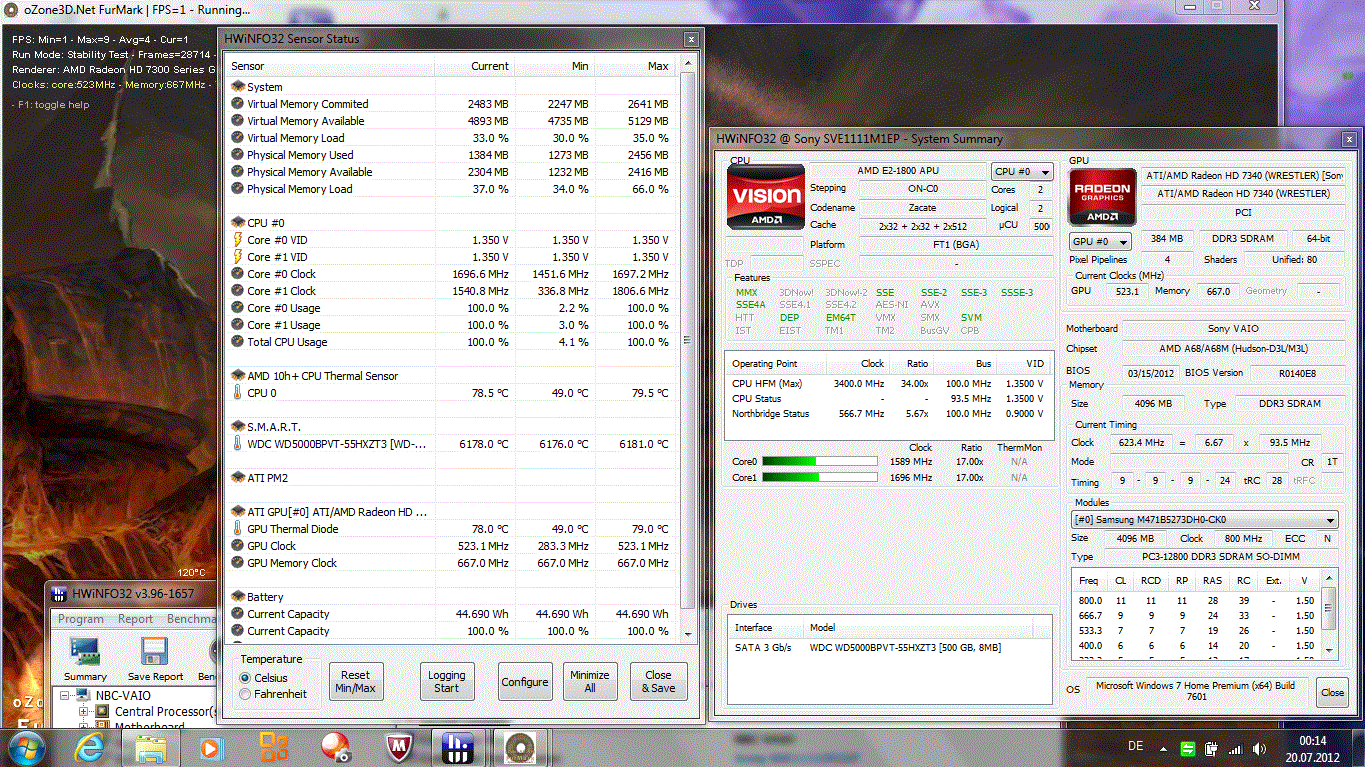
Task: Click the memory timings table scrollbar
Action: (x=1330, y=610)
